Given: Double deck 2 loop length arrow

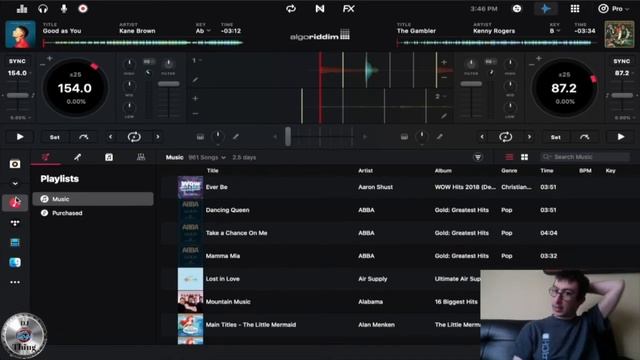Looking at the screenshot, I should click(529, 137).
